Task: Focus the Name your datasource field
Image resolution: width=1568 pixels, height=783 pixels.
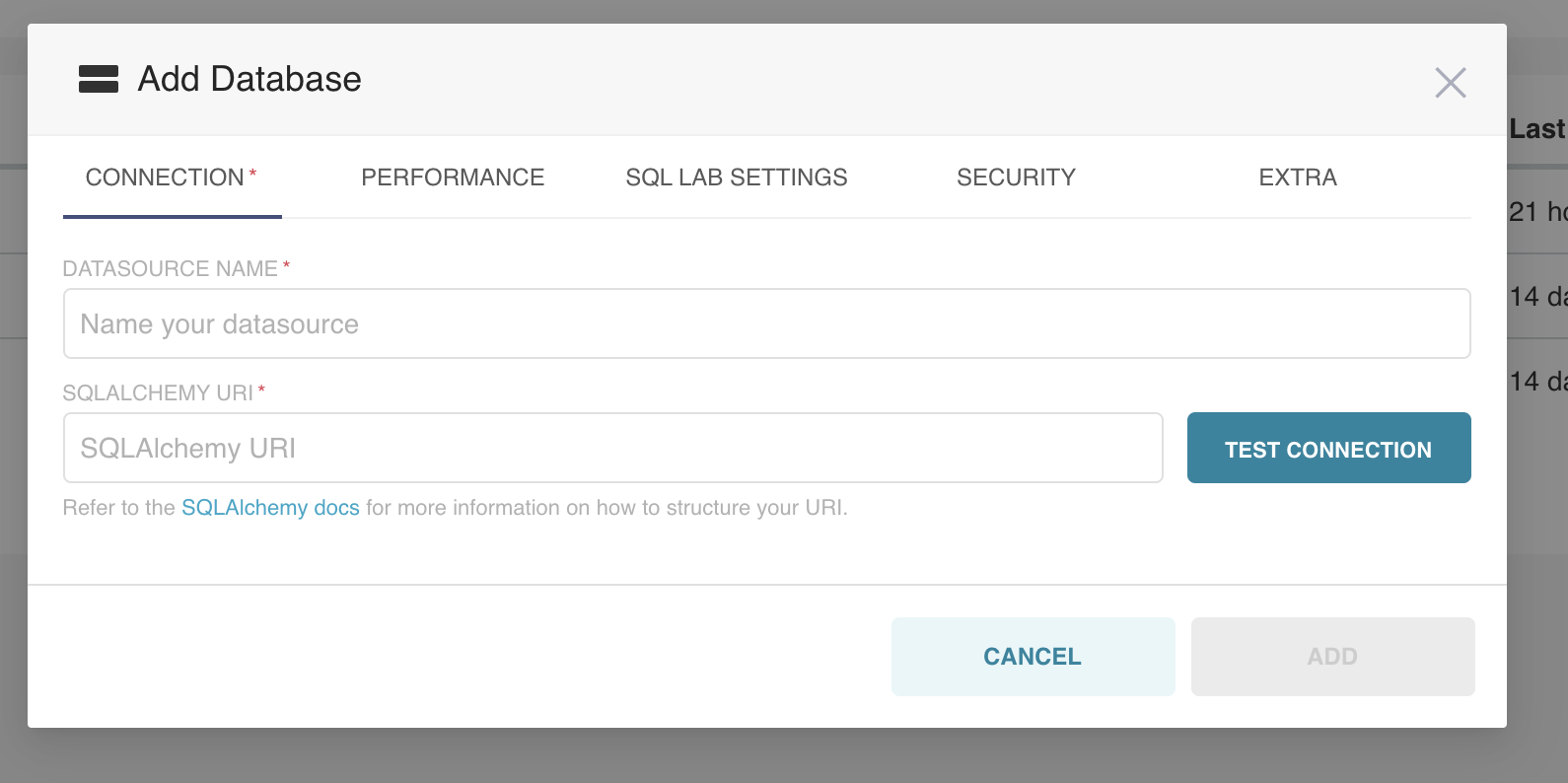Action: click(x=766, y=323)
